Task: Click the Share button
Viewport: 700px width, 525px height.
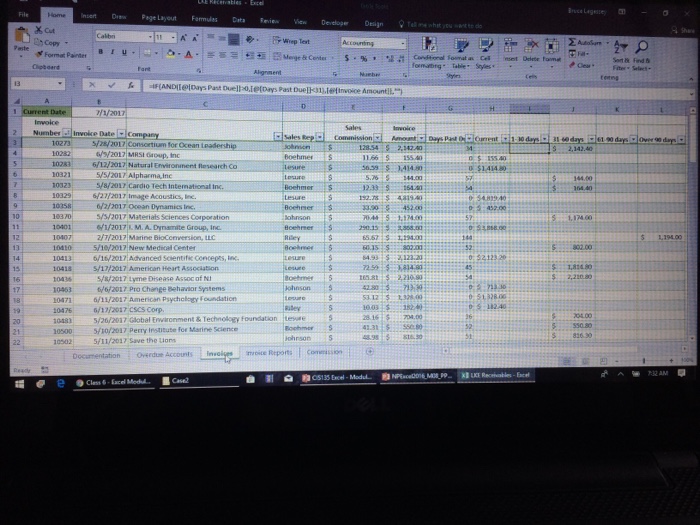Action: [683, 30]
